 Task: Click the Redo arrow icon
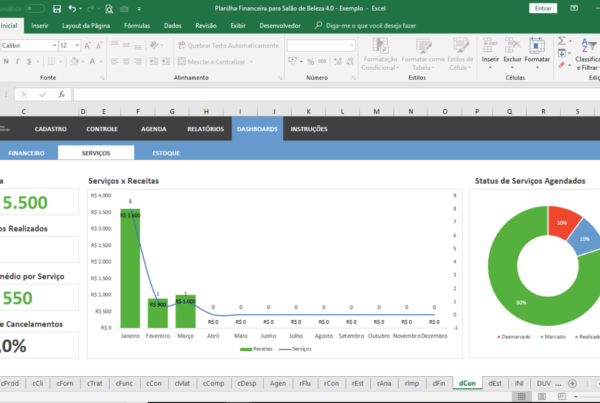[90, 8]
